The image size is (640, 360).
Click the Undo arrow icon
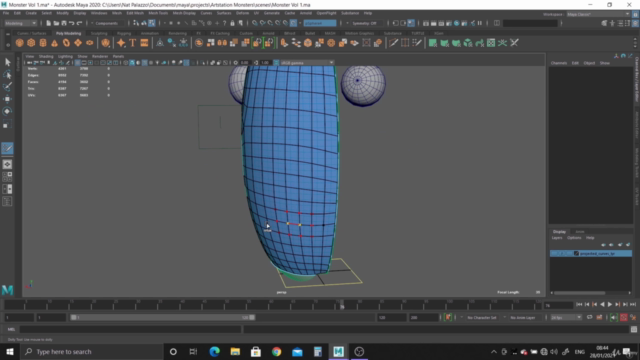[71, 23]
